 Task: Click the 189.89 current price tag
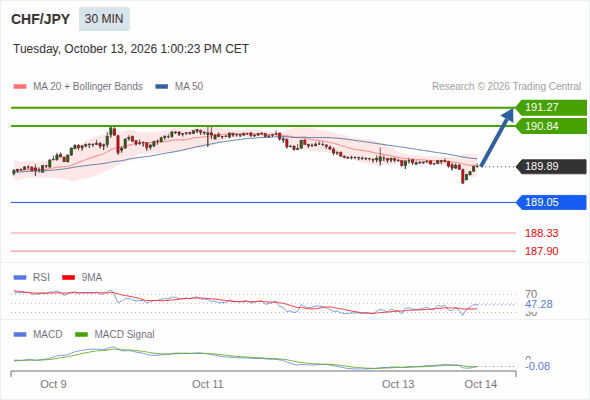[x=551, y=166]
